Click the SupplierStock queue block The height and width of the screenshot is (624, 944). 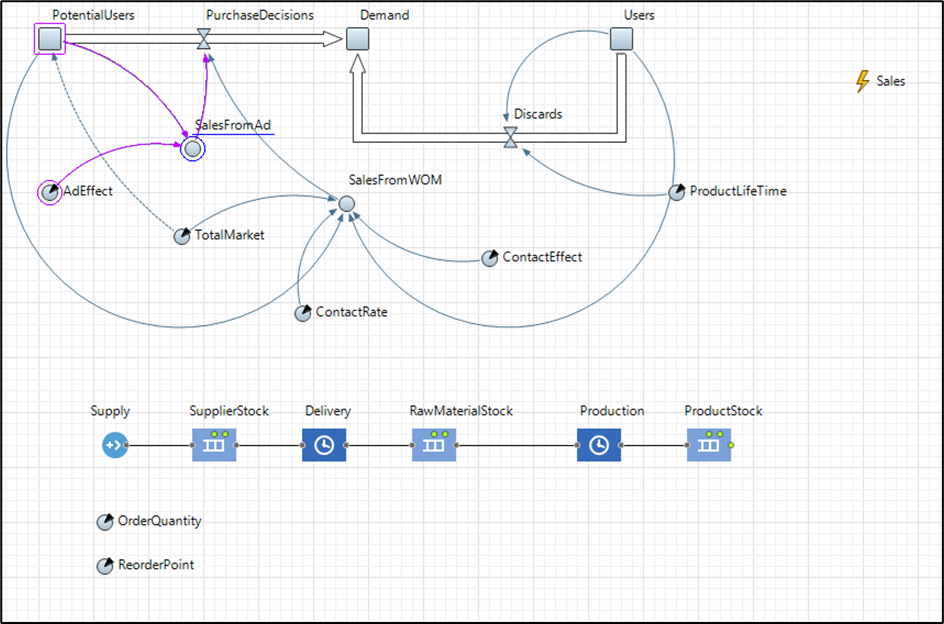pos(214,444)
